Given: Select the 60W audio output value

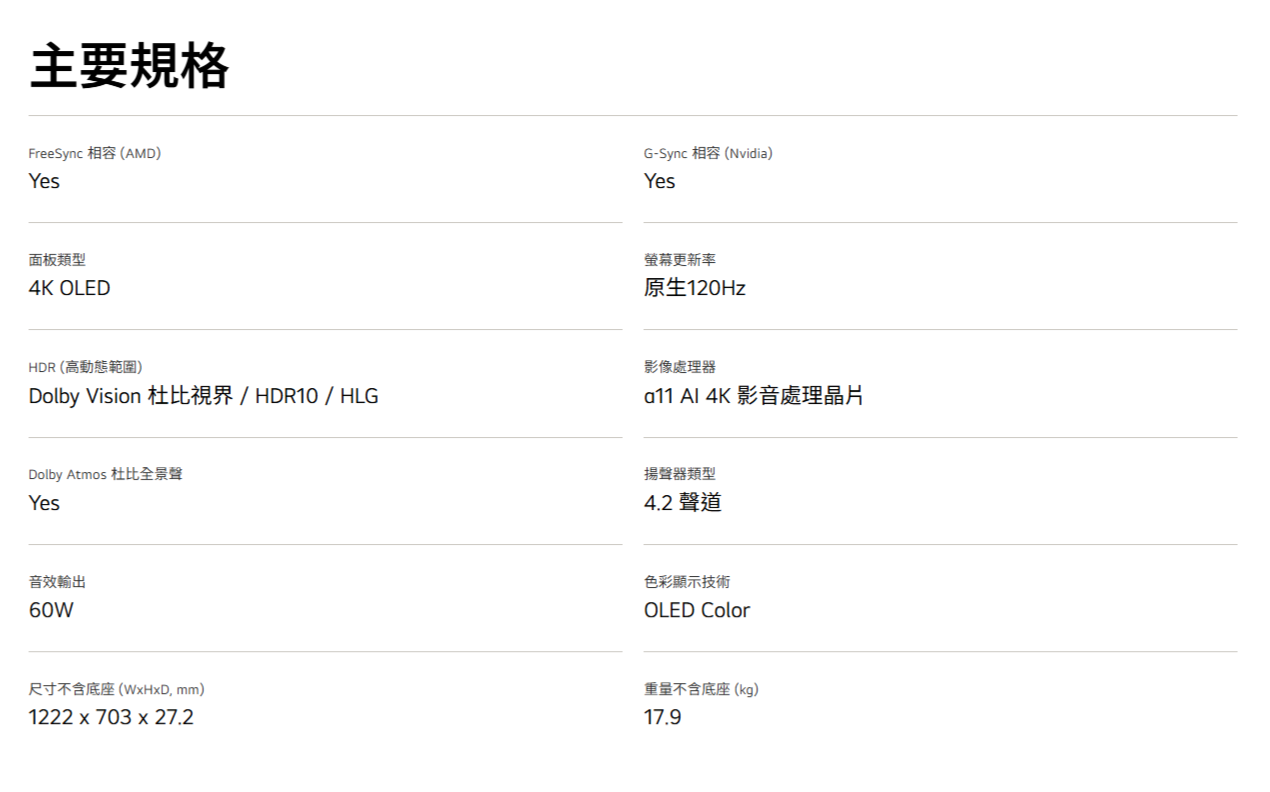Looking at the screenshot, I should tap(51, 610).
